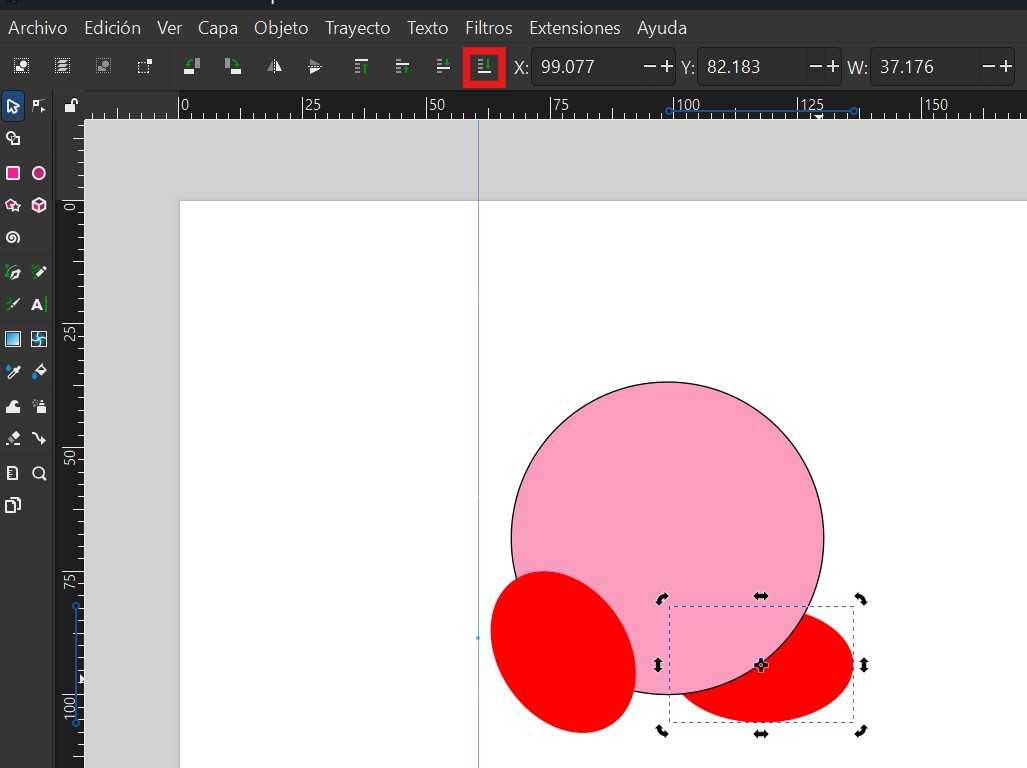Decrease the W value with minus

(x=989, y=67)
